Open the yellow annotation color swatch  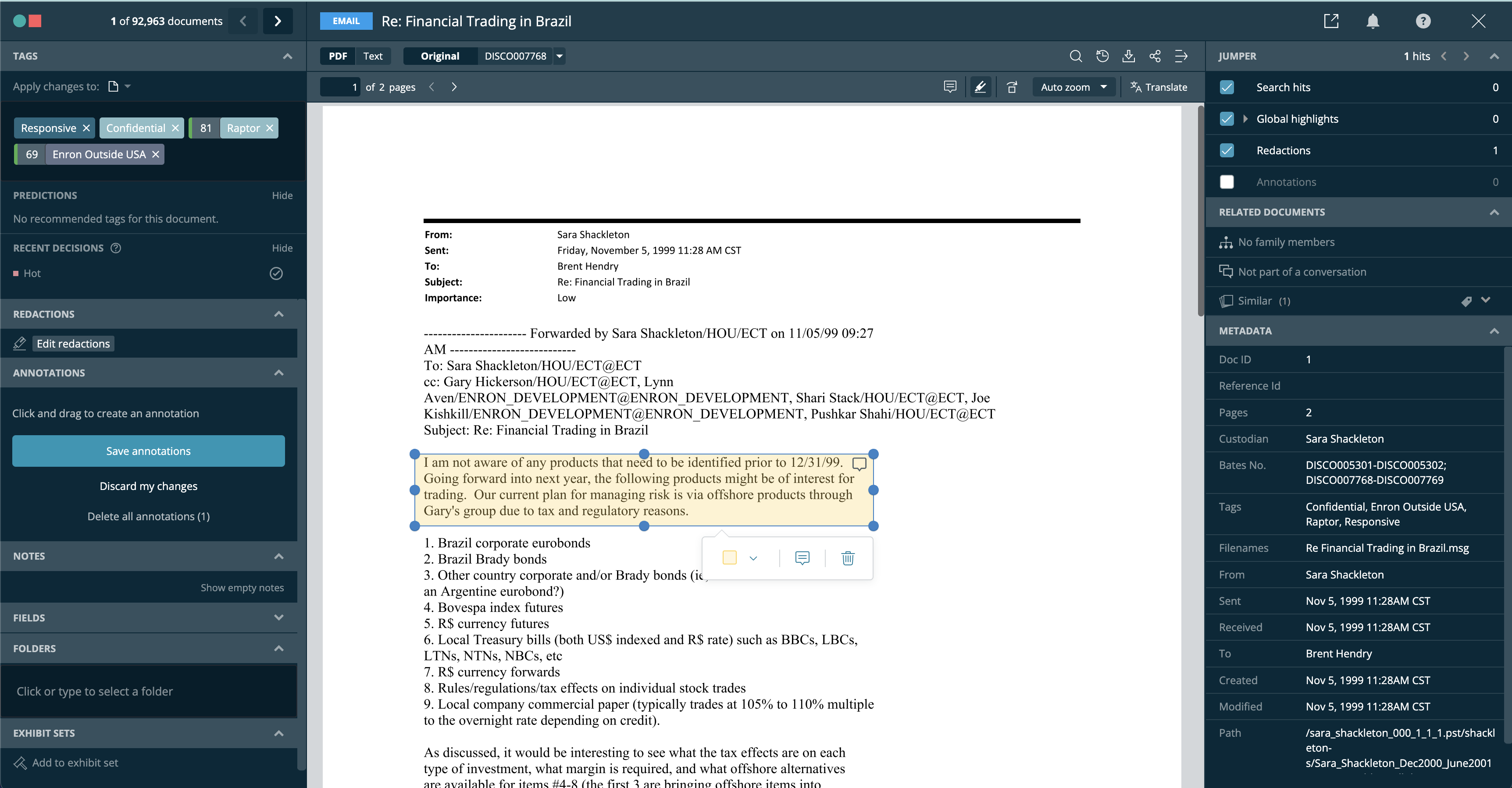coord(729,557)
